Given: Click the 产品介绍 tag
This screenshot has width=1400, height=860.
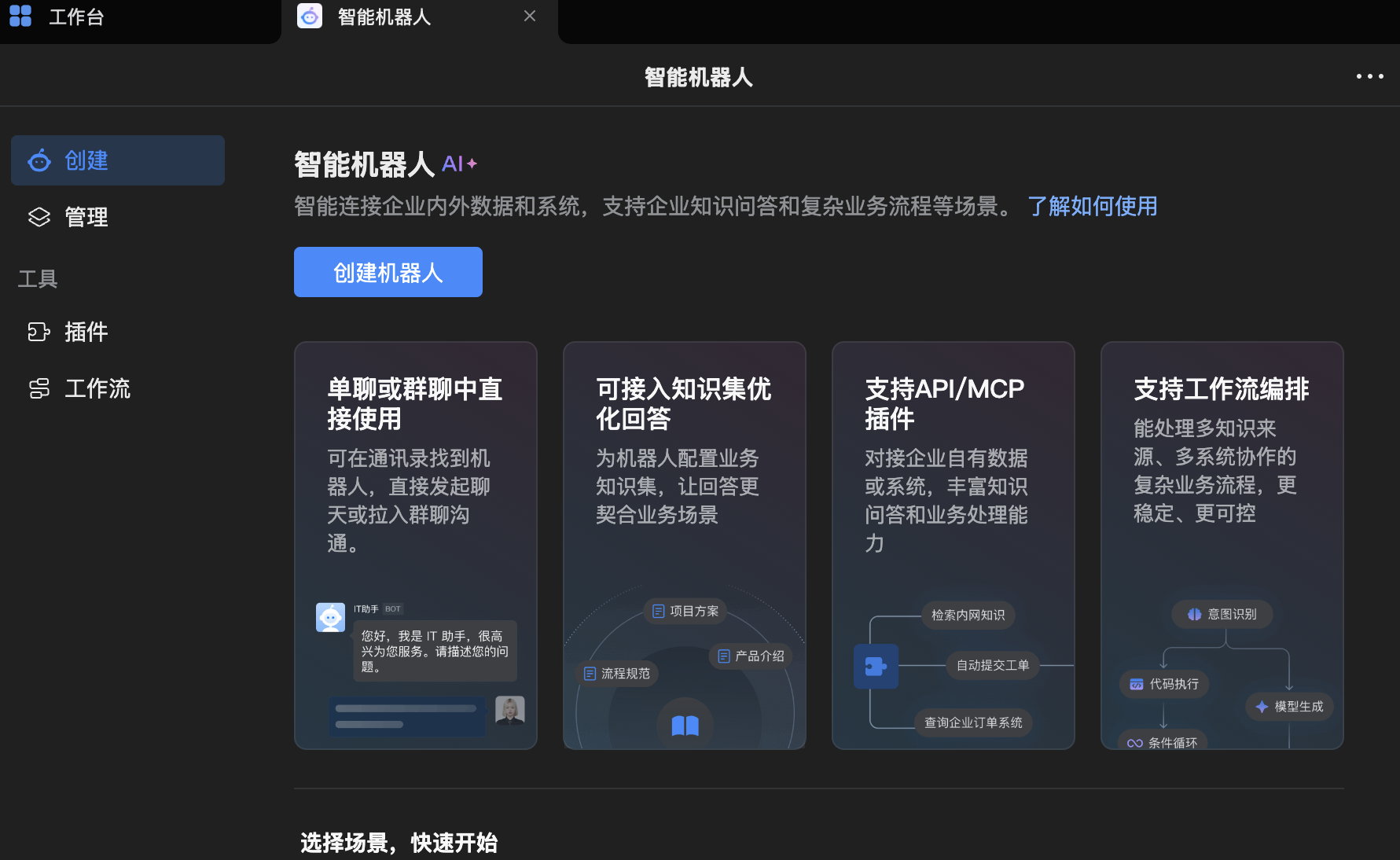Looking at the screenshot, I should pyautogui.click(x=751, y=656).
